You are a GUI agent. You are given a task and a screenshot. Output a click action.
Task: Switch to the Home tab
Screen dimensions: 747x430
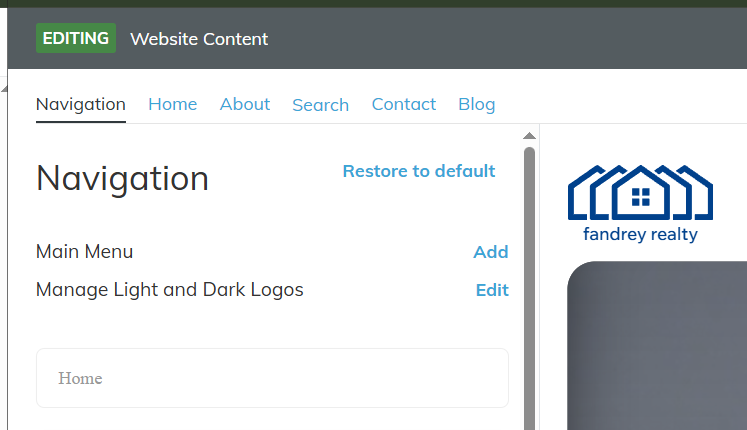(172, 104)
